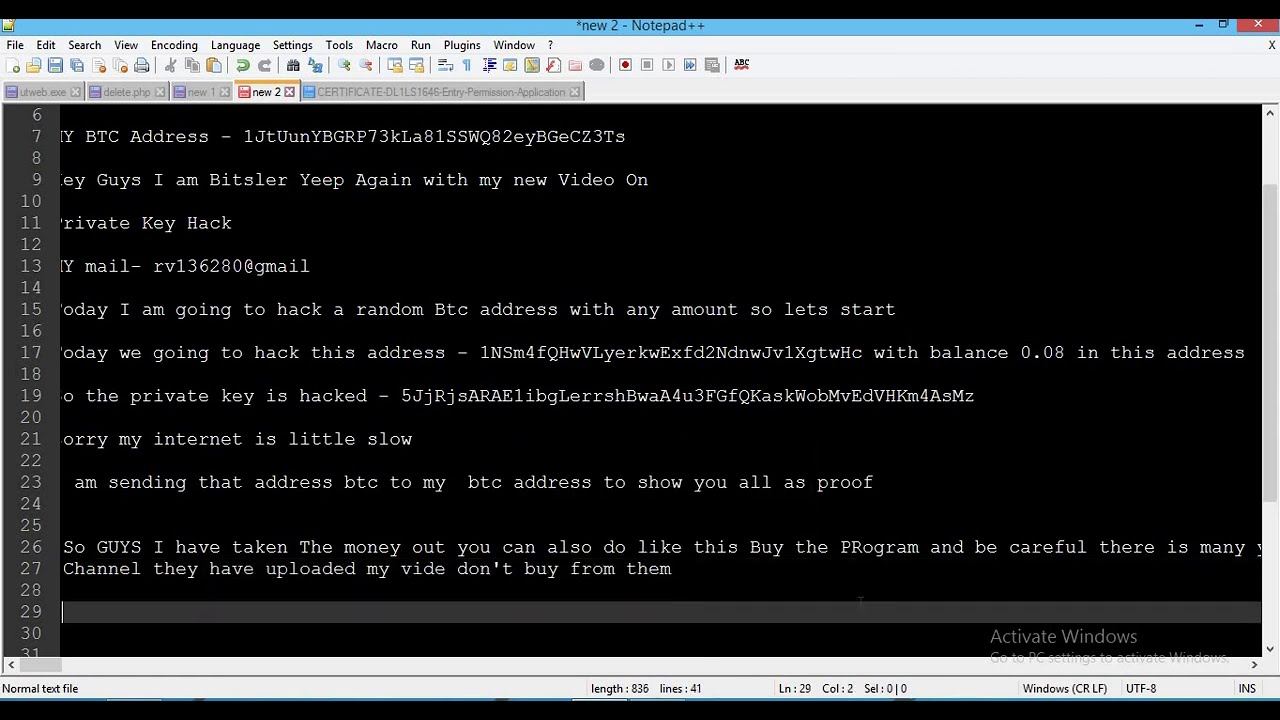
Task: Zoom in on the text
Action: [344, 65]
